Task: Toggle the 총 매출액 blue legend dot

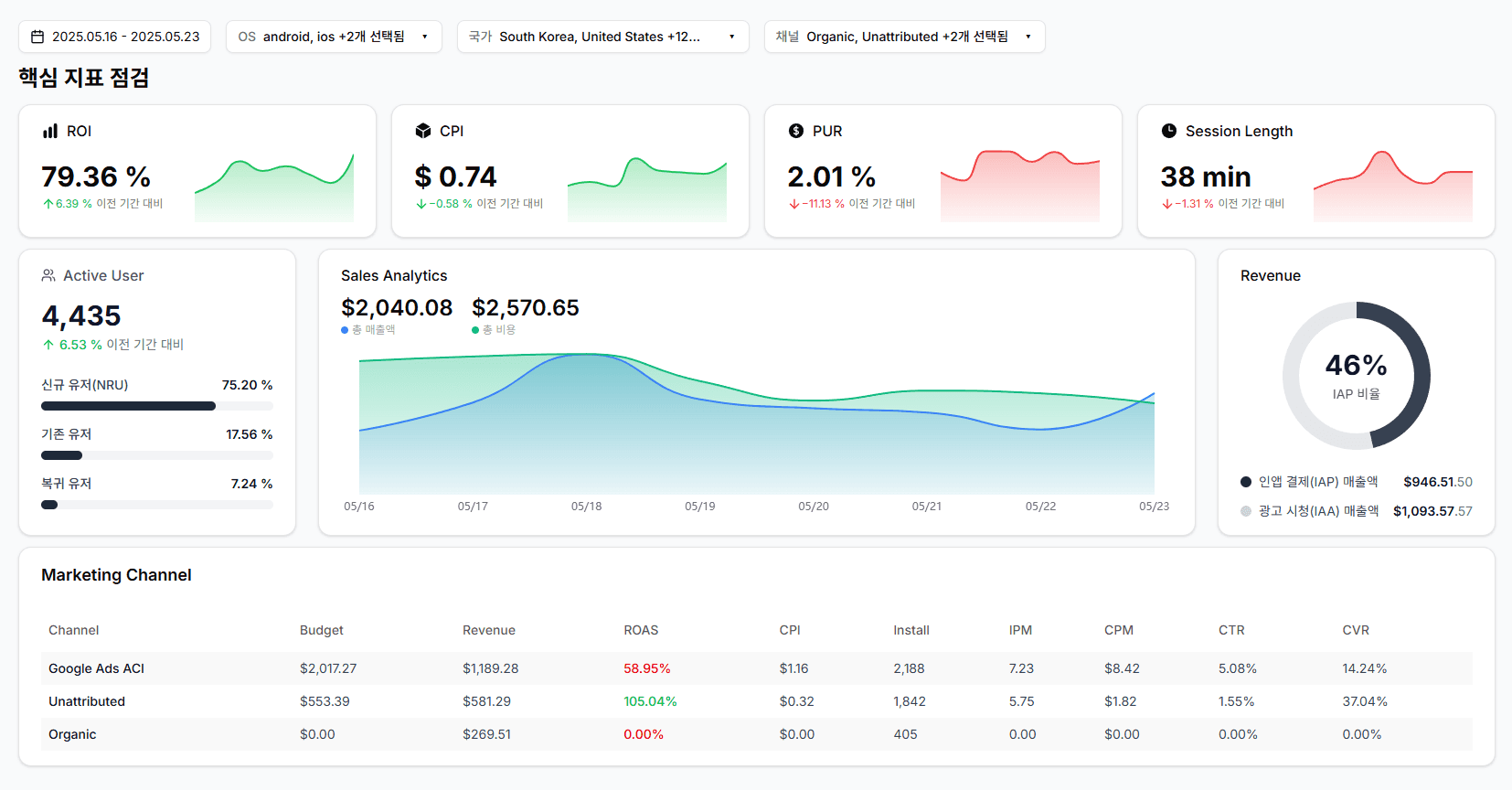Action: coord(345,330)
